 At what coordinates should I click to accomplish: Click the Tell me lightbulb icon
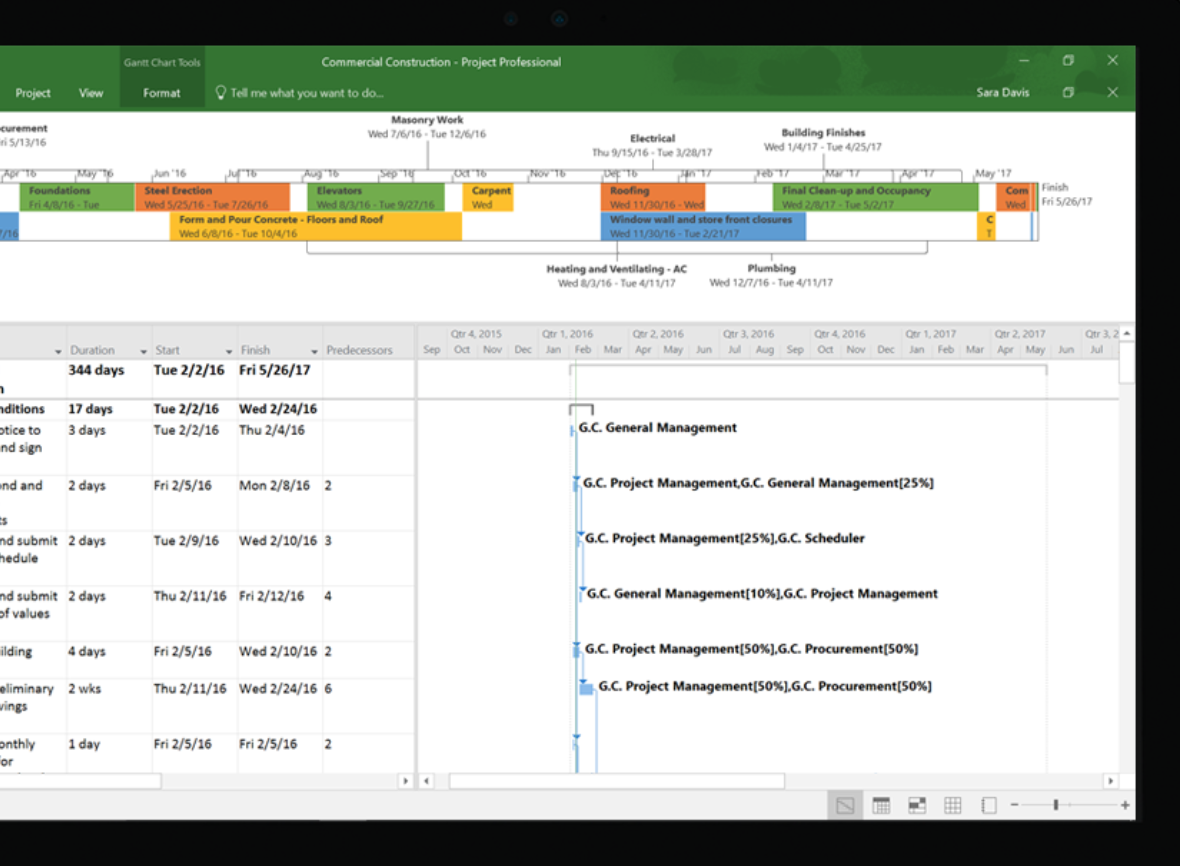click(220, 93)
